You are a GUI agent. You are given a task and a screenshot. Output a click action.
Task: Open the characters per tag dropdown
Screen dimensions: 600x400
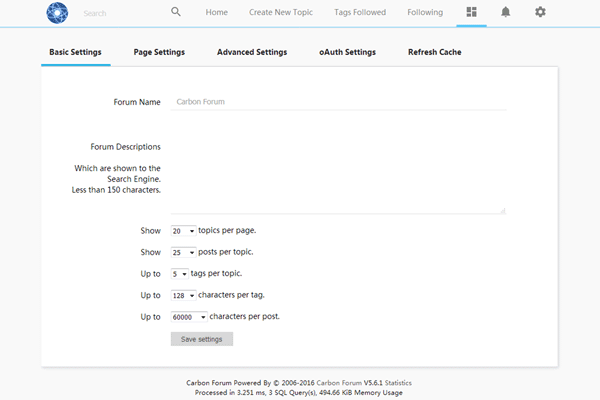(x=184, y=295)
